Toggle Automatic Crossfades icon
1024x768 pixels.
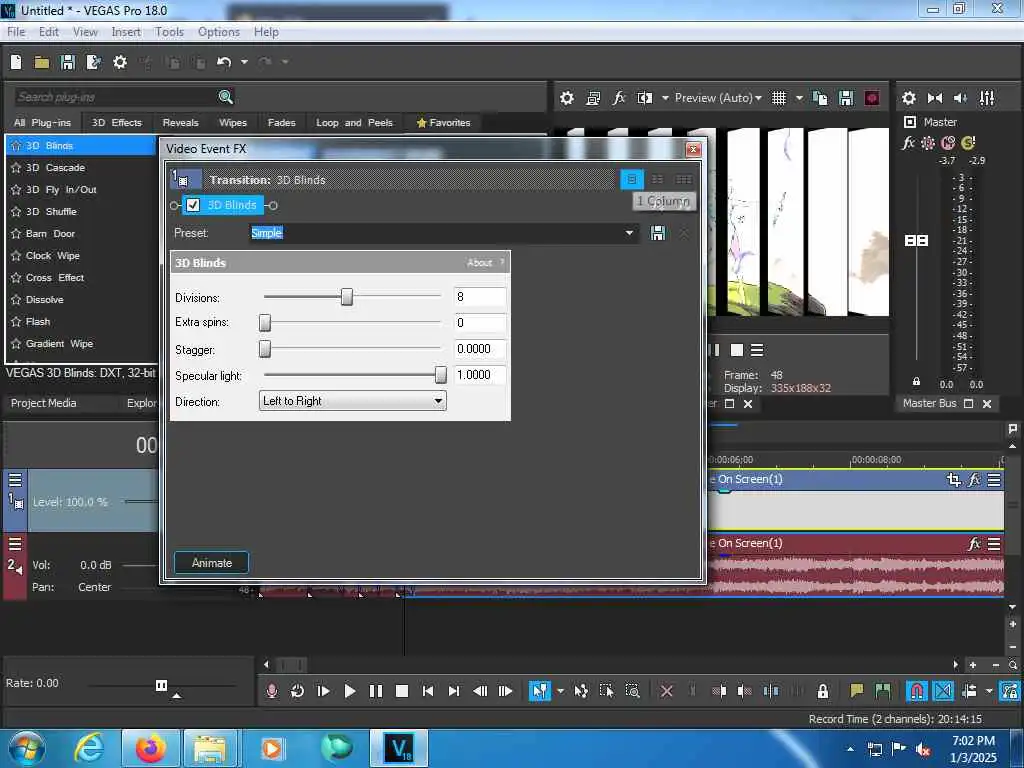point(943,691)
